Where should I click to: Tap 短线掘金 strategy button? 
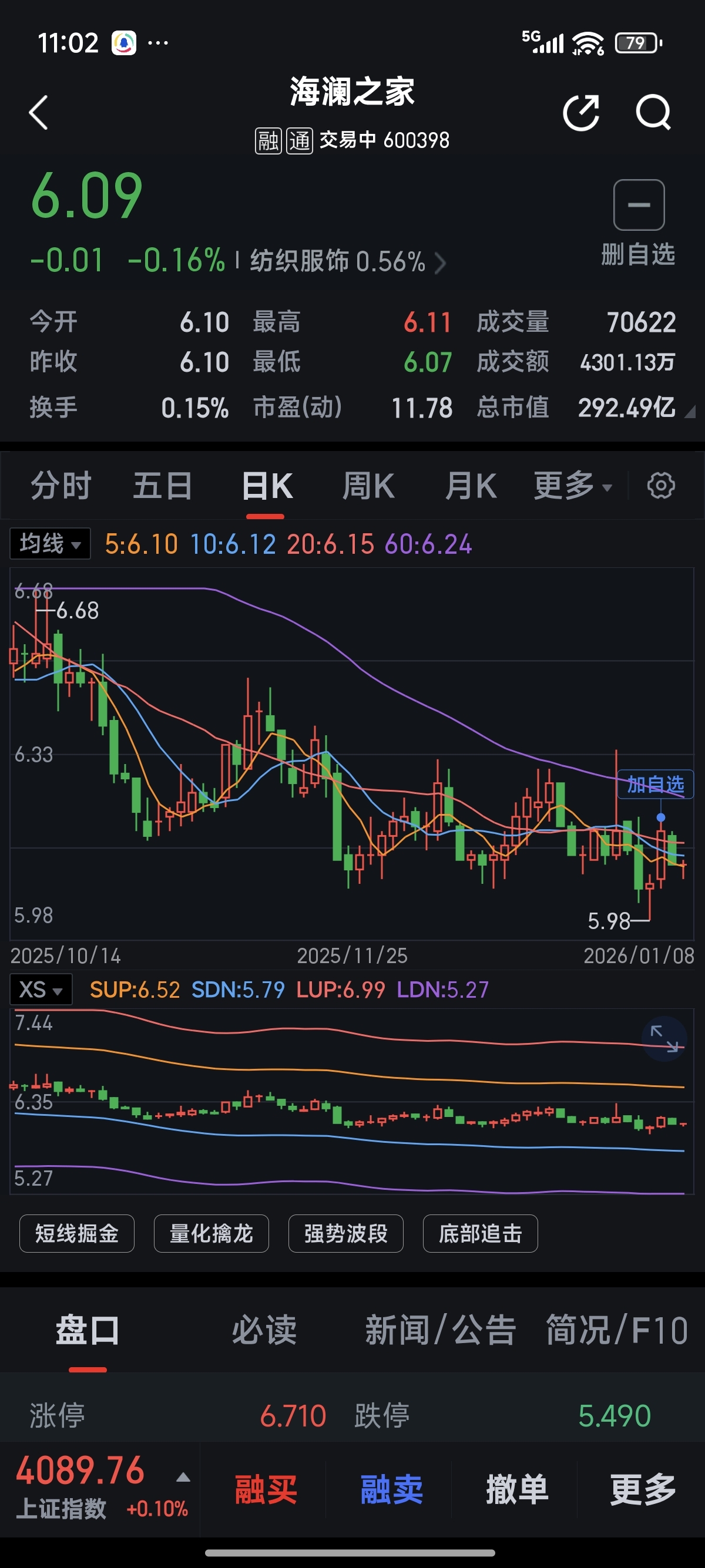point(77,1233)
